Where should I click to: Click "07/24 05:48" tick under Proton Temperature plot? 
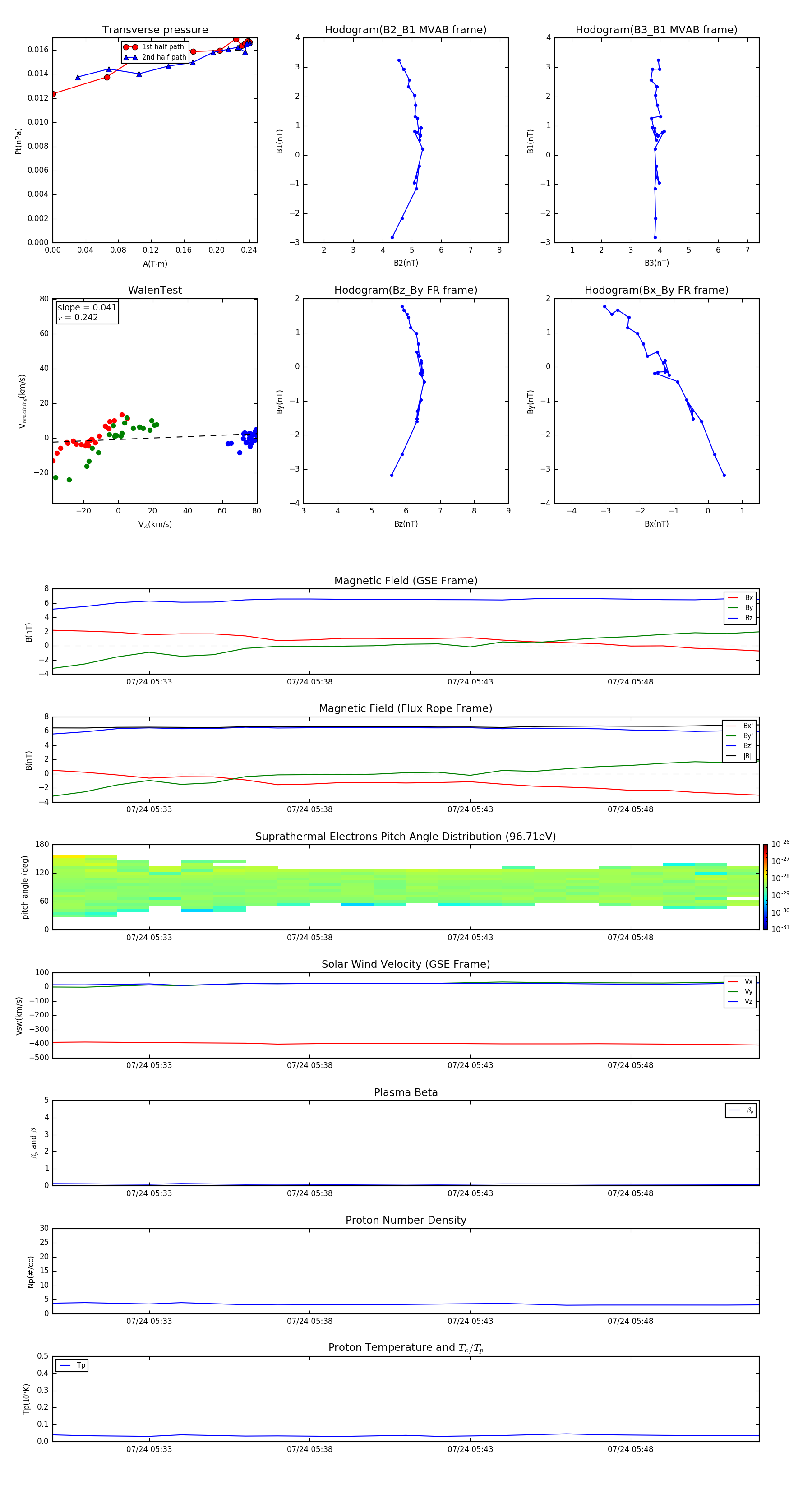(x=630, y=1449)
